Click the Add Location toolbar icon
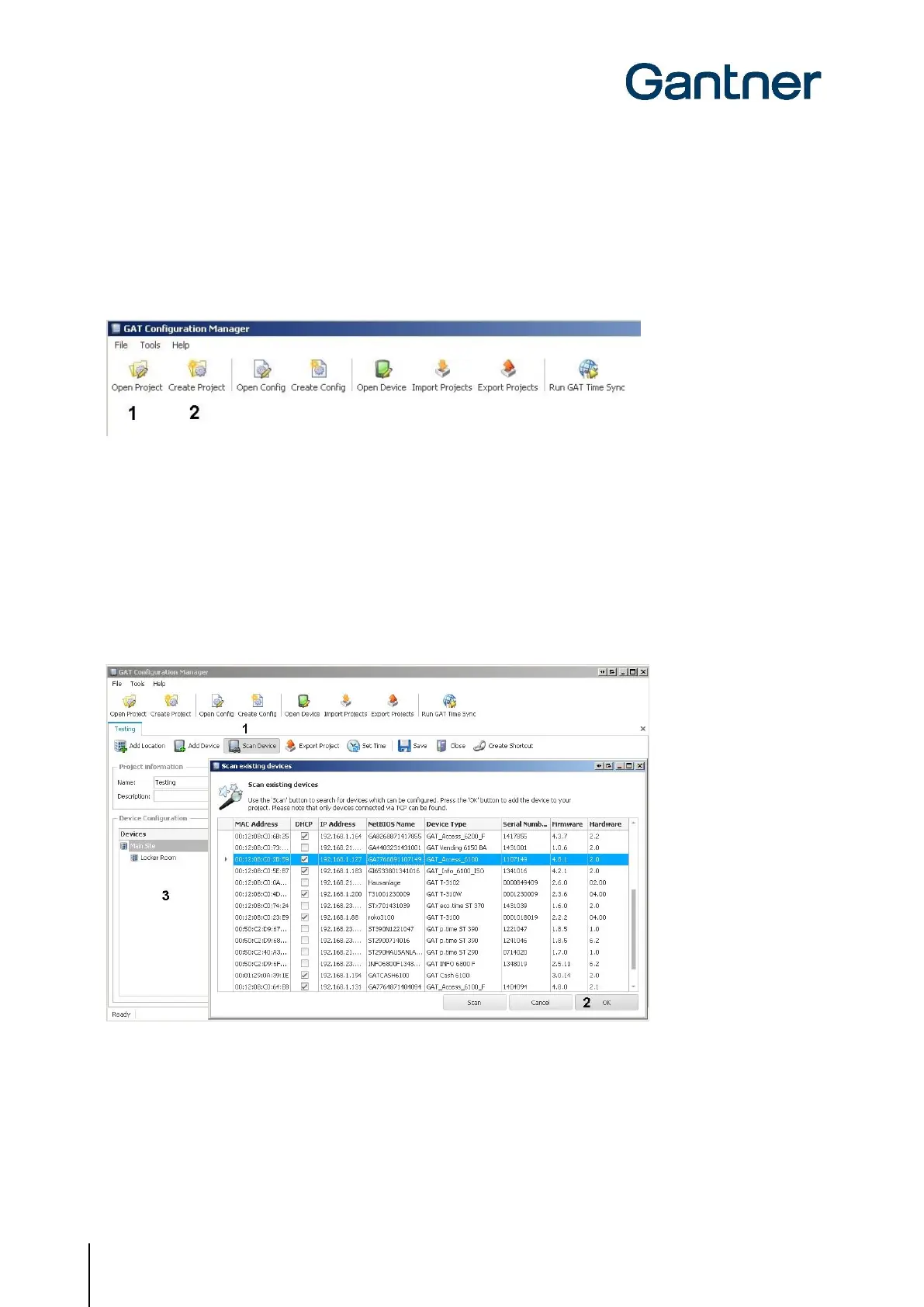 [120, 746]
